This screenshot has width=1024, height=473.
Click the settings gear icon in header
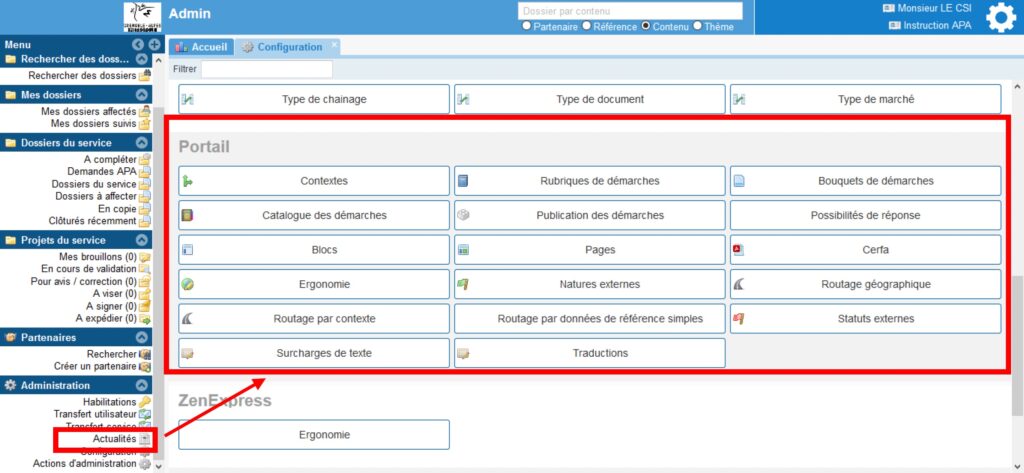[x=1000, y=17]
